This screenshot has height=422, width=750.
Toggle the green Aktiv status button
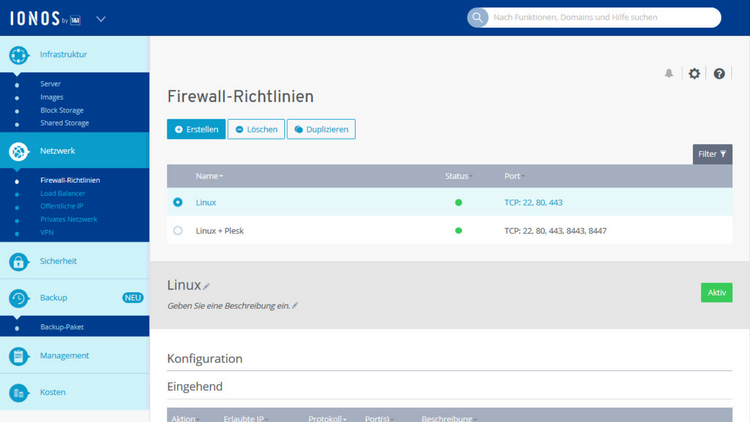(716, 292)
